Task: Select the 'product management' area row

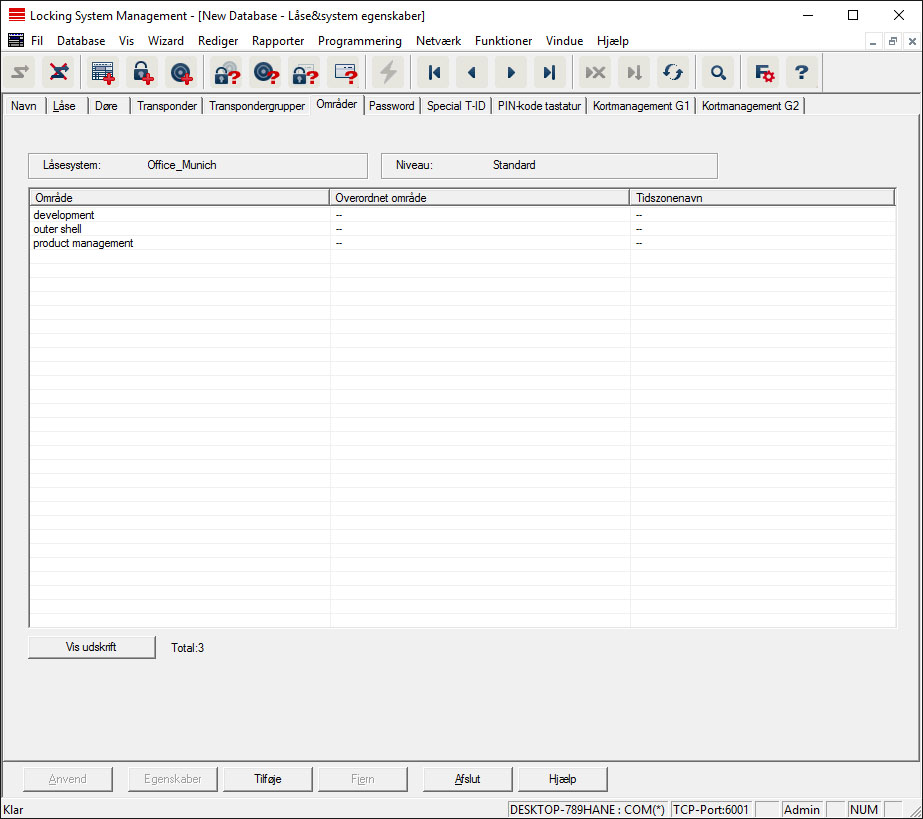Action: (x=83, y=243)
